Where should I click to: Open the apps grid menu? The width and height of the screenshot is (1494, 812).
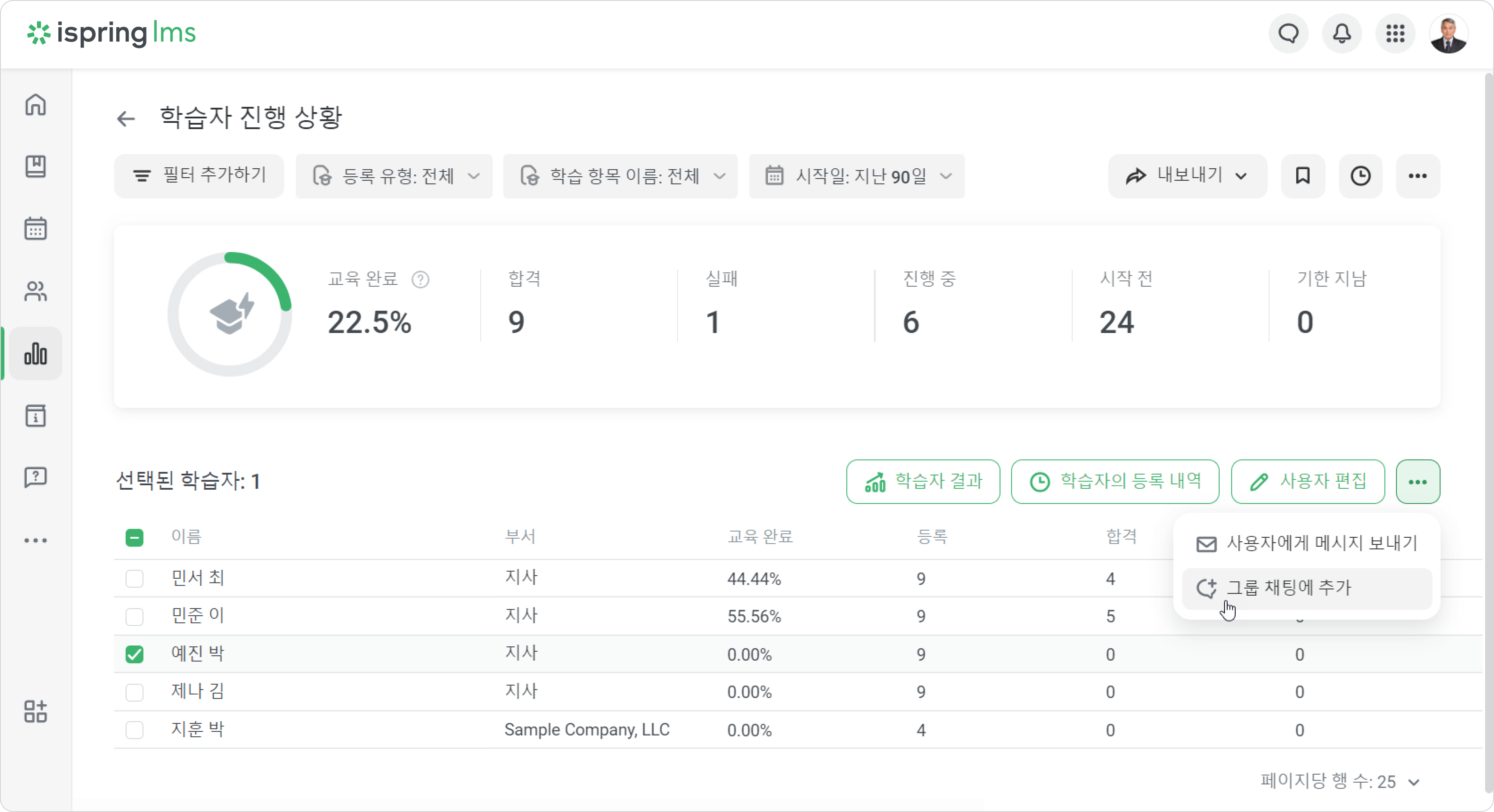[x=1395, y=34]
